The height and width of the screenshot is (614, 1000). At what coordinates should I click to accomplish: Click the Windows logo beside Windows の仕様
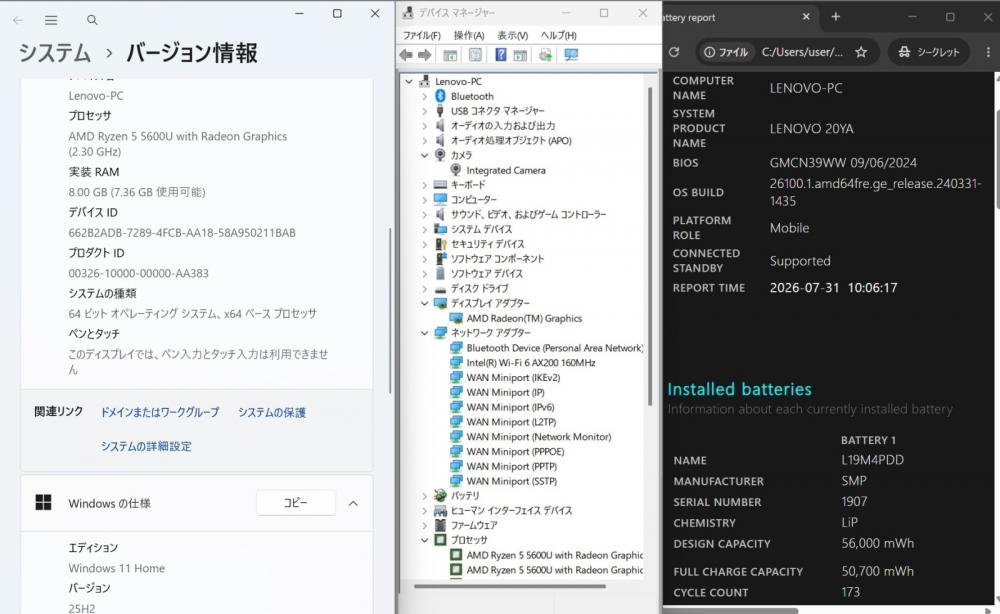coord(43,502)
